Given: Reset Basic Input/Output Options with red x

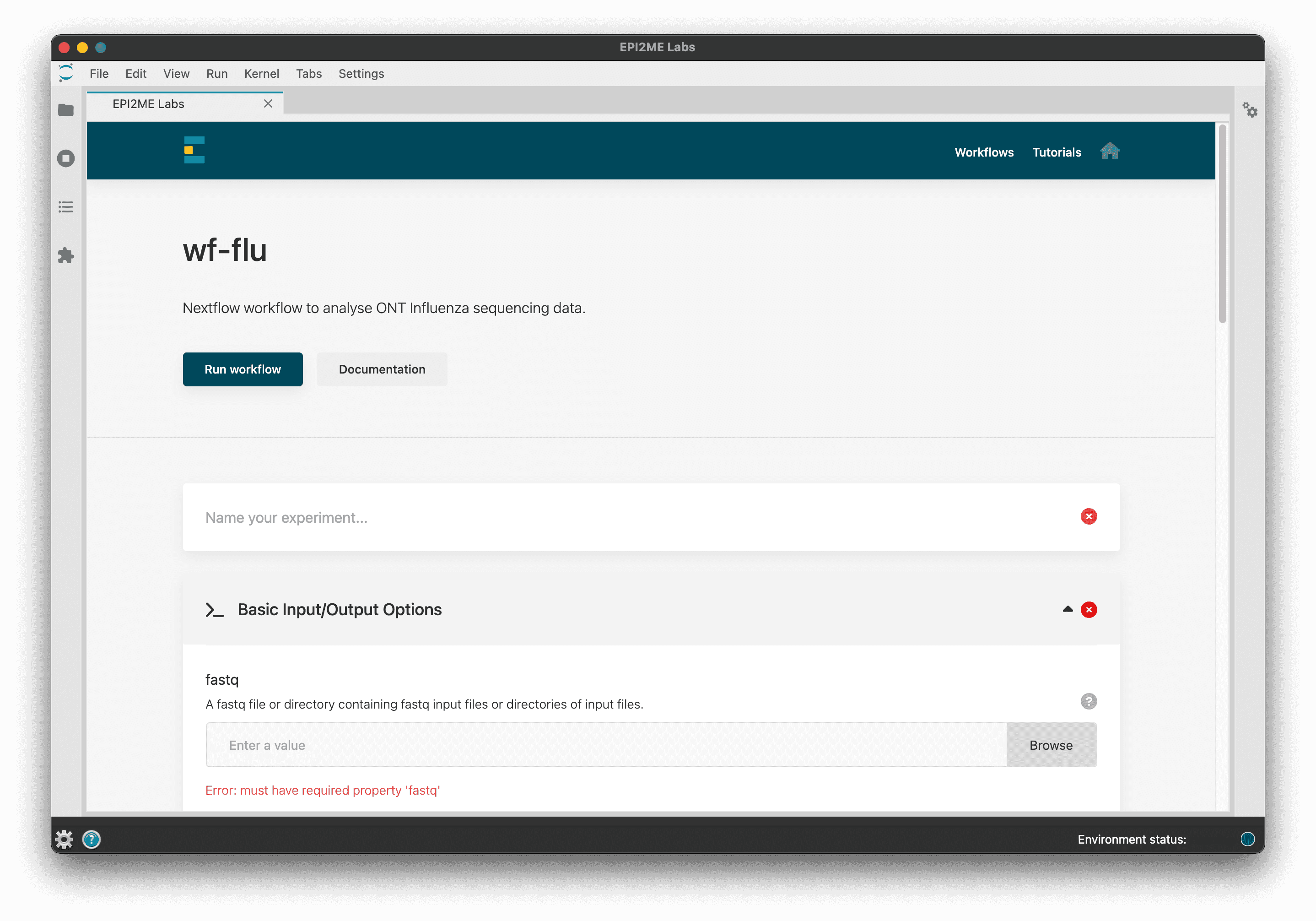Looking at the screenshot, I should click(x=1089, y=610).
